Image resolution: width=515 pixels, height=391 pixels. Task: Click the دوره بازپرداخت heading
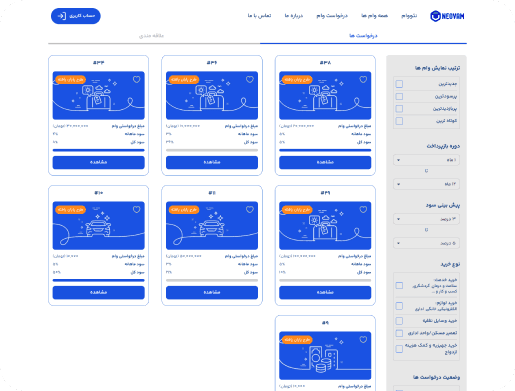[x=443, y=146]
